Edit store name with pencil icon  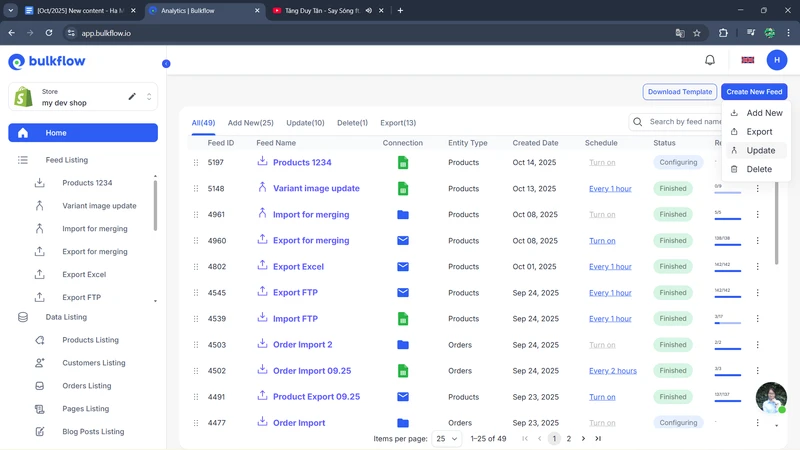132,96
